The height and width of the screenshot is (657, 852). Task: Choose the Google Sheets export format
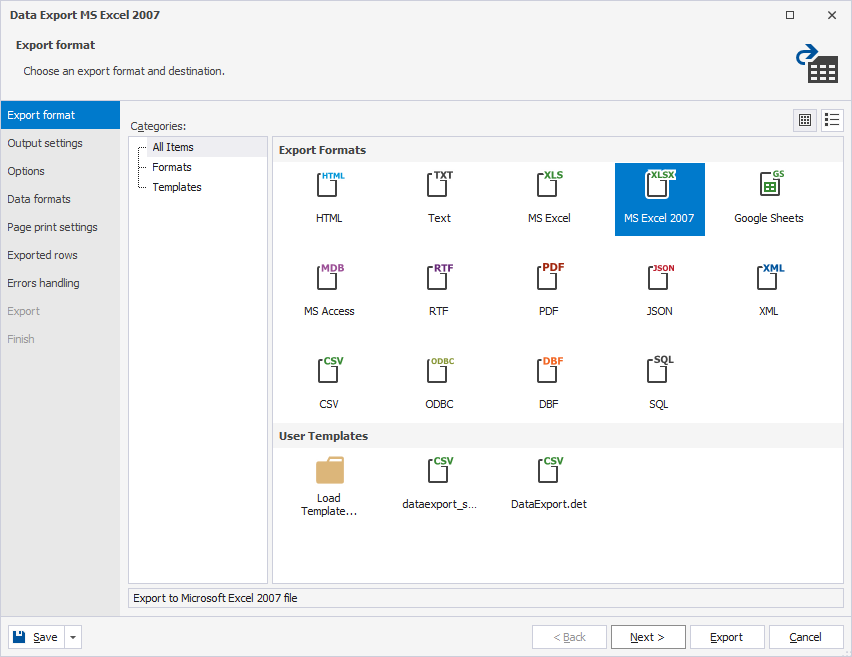point(768,187)
